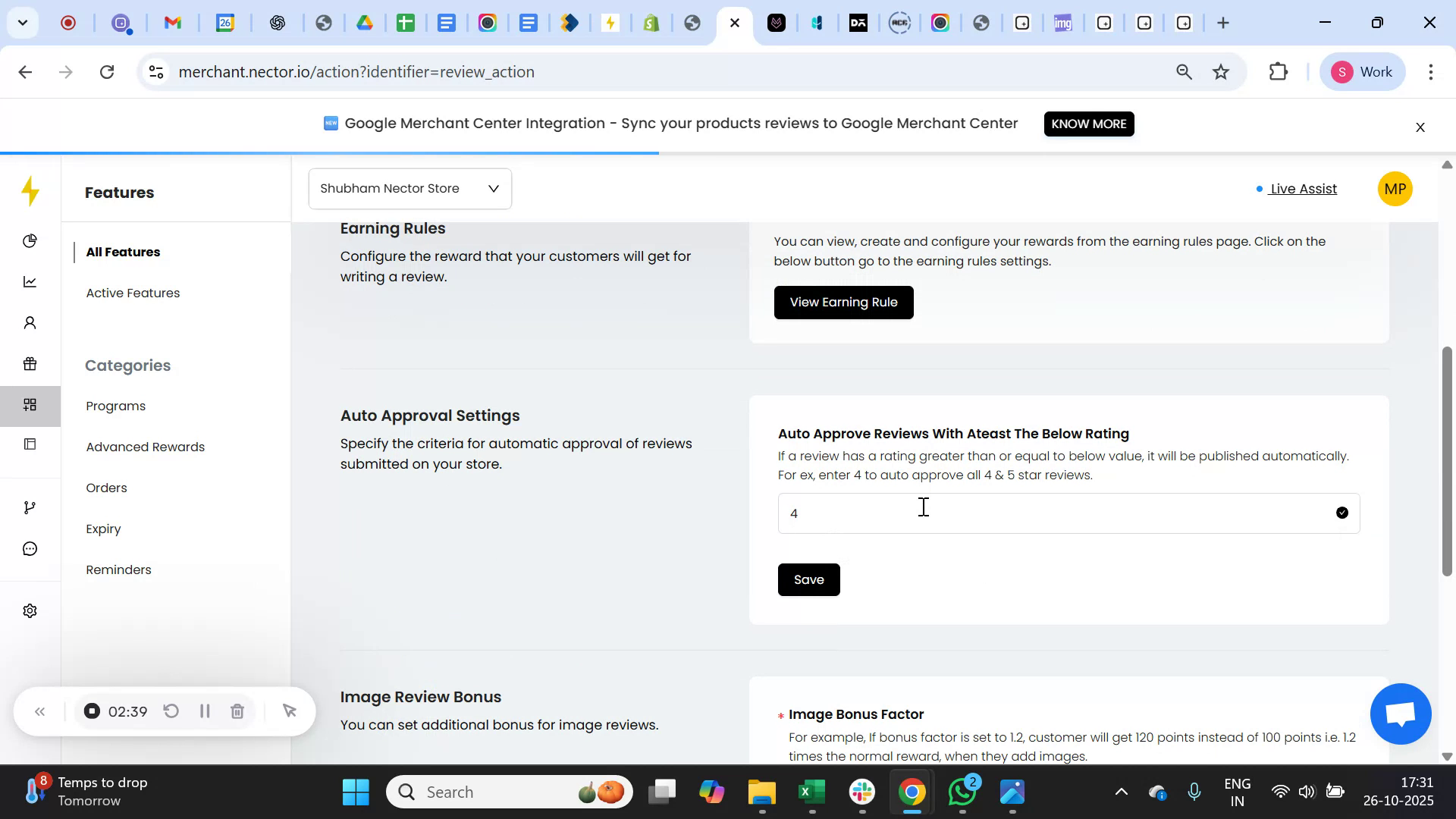Collapse the recorder toolbar with double chevrons

click(x=40, y=711)
